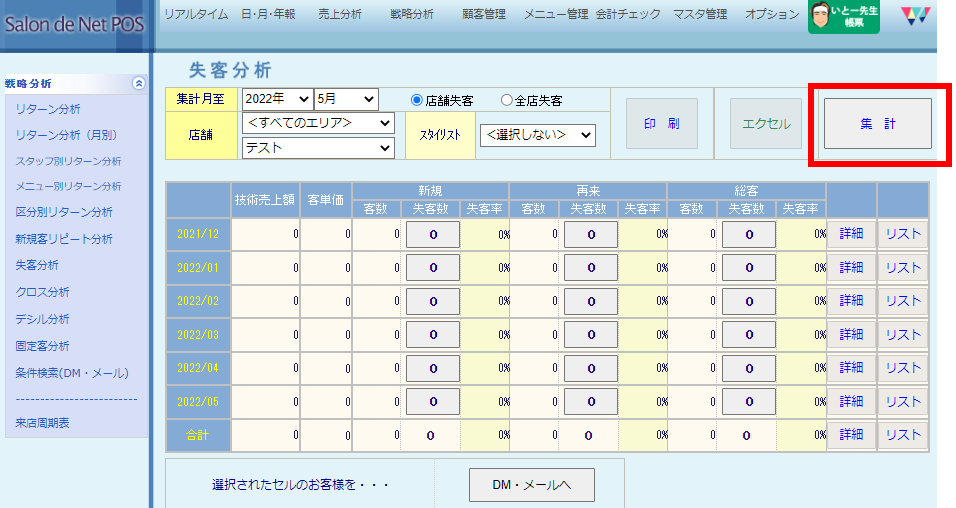956x508 pixels.
Task: Open the スタイリスト selection dropdown
Action: 537,134
